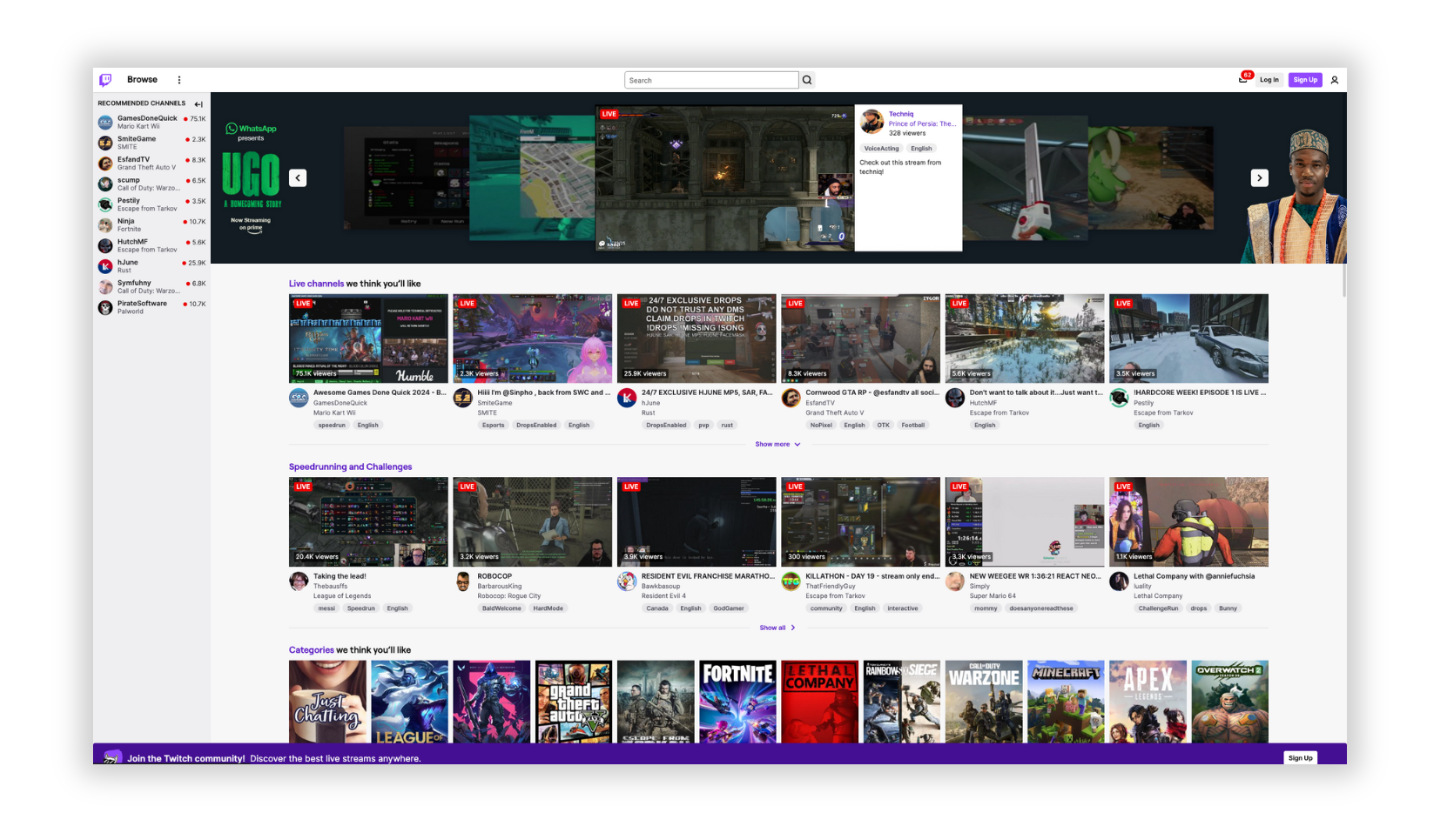This screenshot has height=832, width=1440.
Task: Click the Twitch logo in the top left
Action: point(105,79)
